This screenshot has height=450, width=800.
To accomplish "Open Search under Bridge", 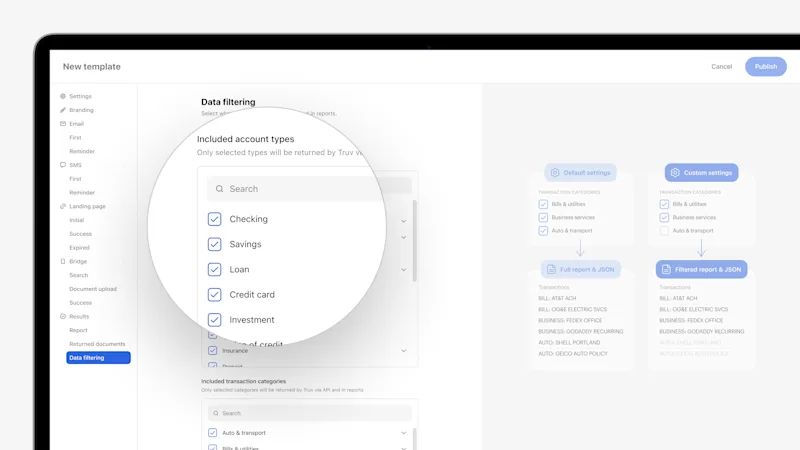I will 79,275.
